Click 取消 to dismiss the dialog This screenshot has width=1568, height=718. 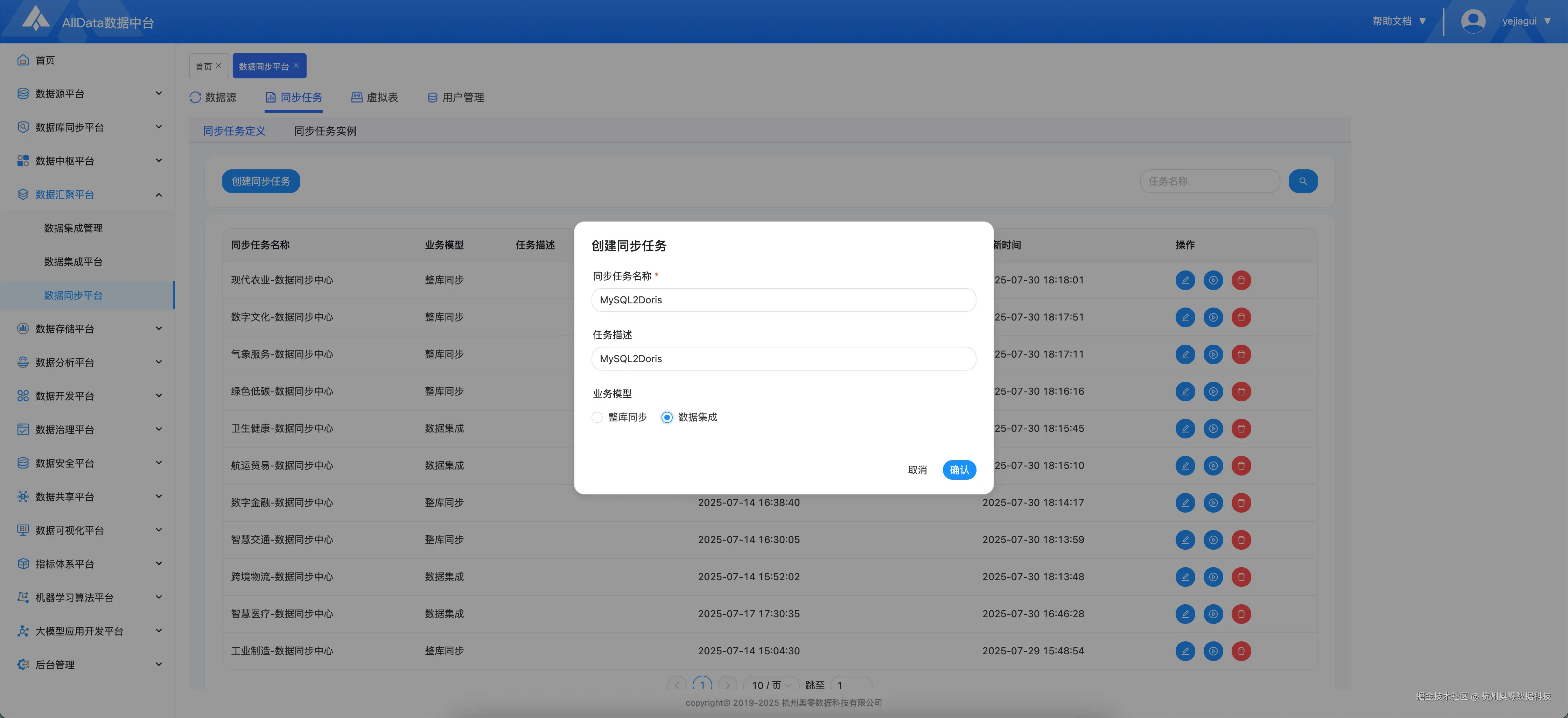coord(917,470)
